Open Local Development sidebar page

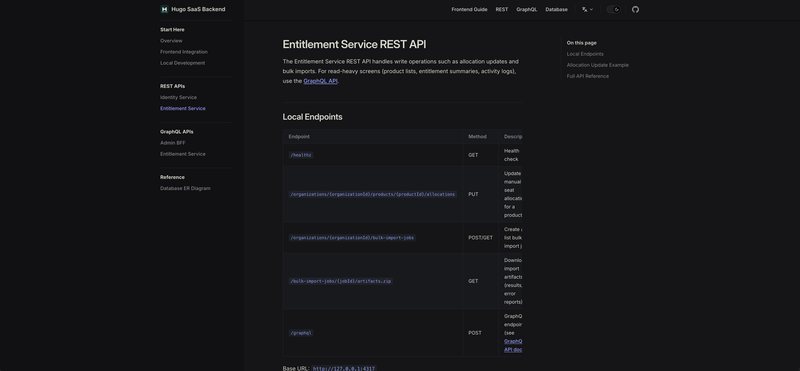(x=182, y=63)
